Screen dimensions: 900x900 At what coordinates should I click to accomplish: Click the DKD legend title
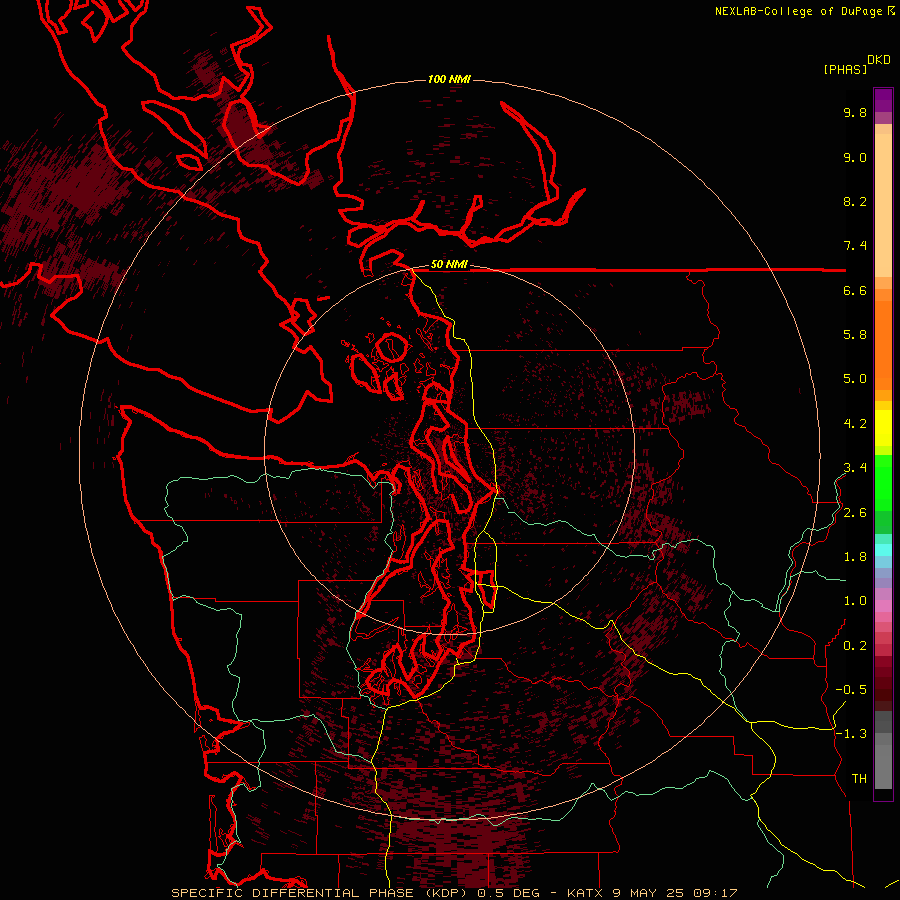[x=879, y=60]
